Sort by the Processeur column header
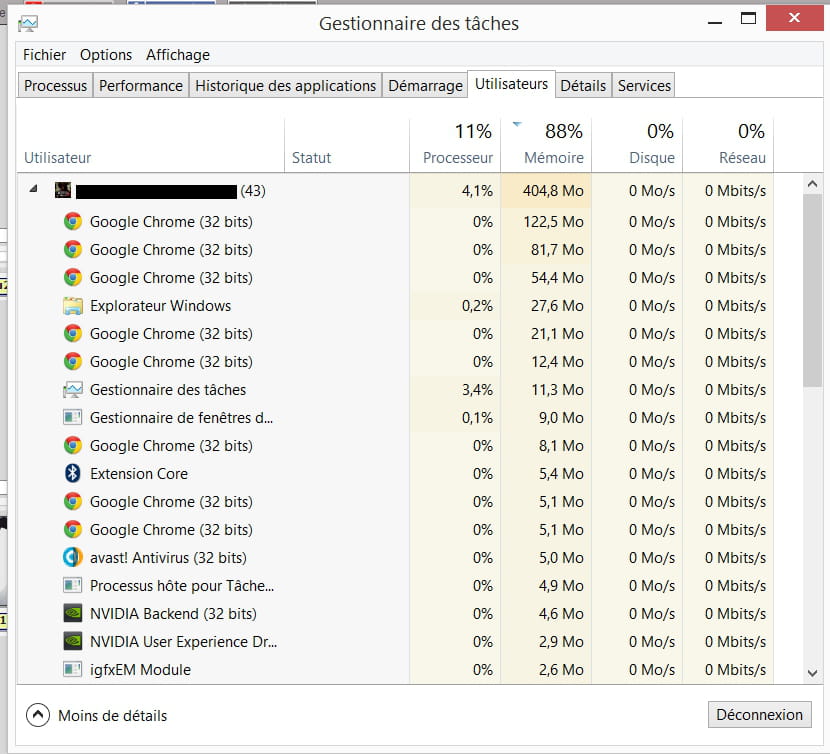830x754 pixels. click(x=457, y=157)
